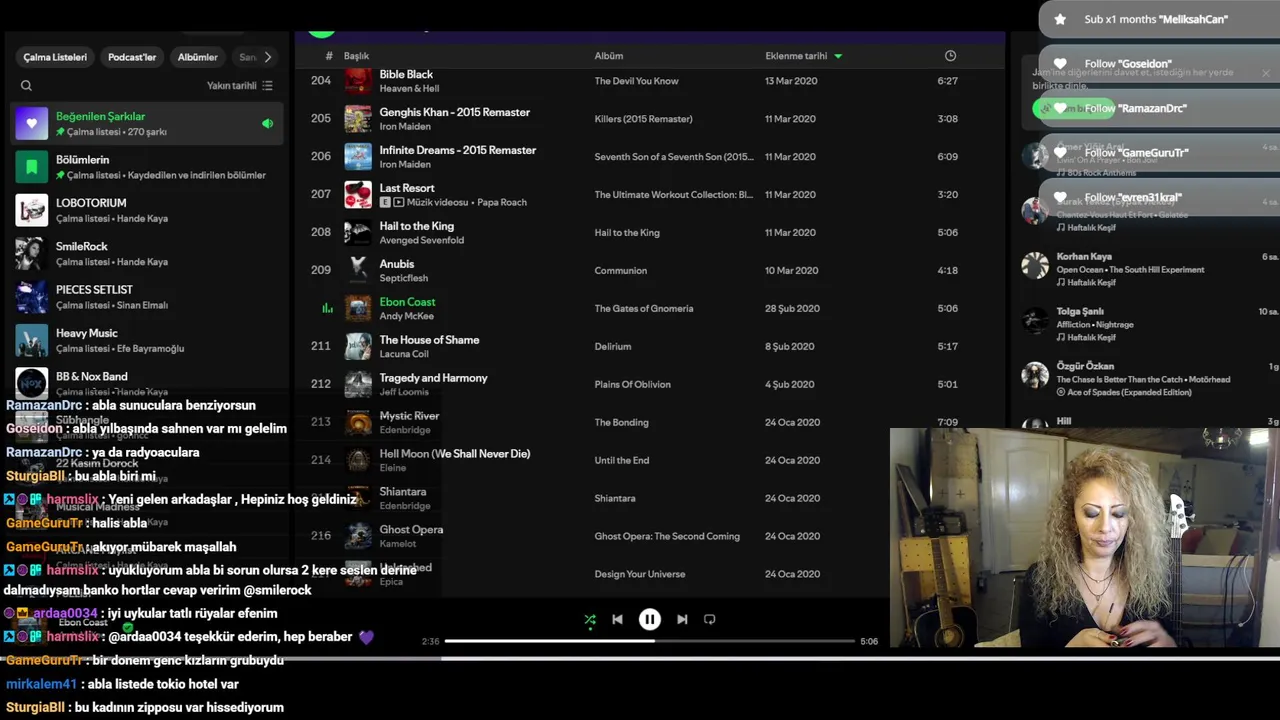This screenshot has height=720, width=1280.
Task: Open the Septicflesh artist link
Action: point(404,279)
